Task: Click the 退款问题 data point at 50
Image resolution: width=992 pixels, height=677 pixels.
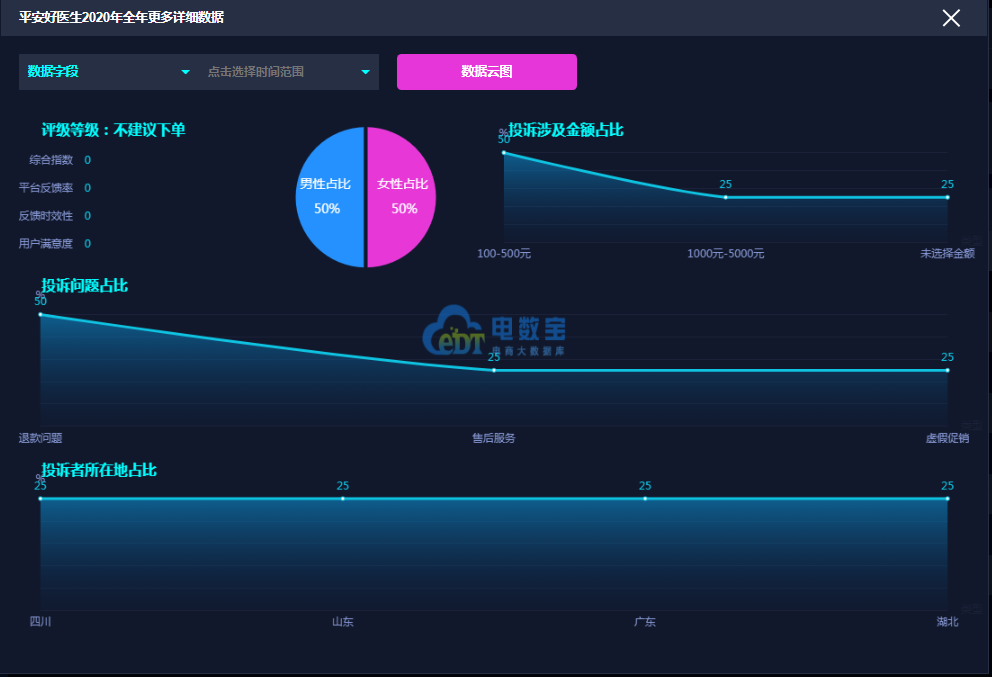Action: pos(40,314)
